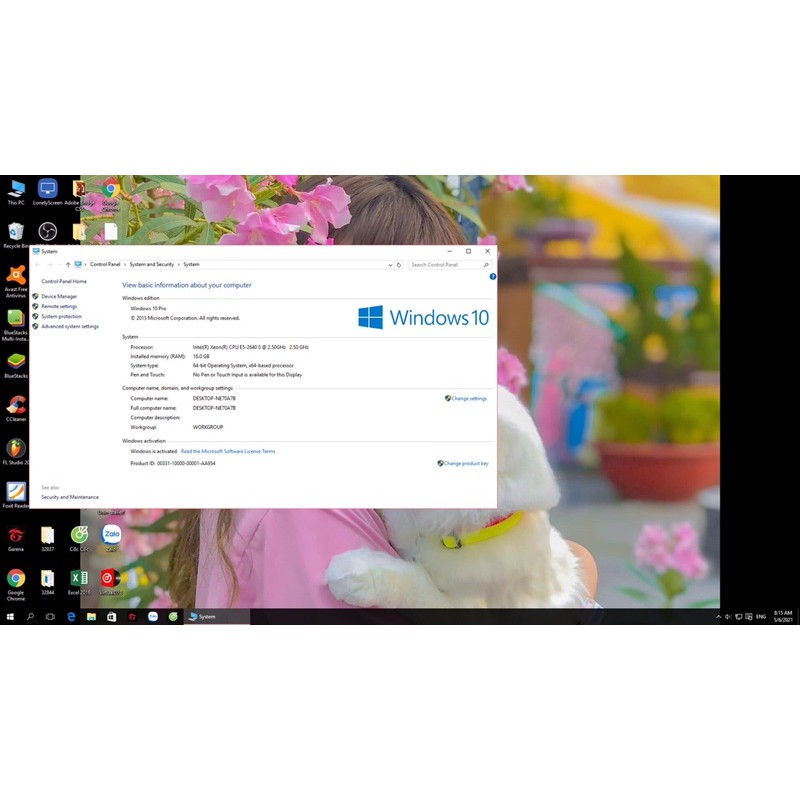800x800 pixels.
Task: Click System breadcrumb item
Action: click(x=191, y=264)
